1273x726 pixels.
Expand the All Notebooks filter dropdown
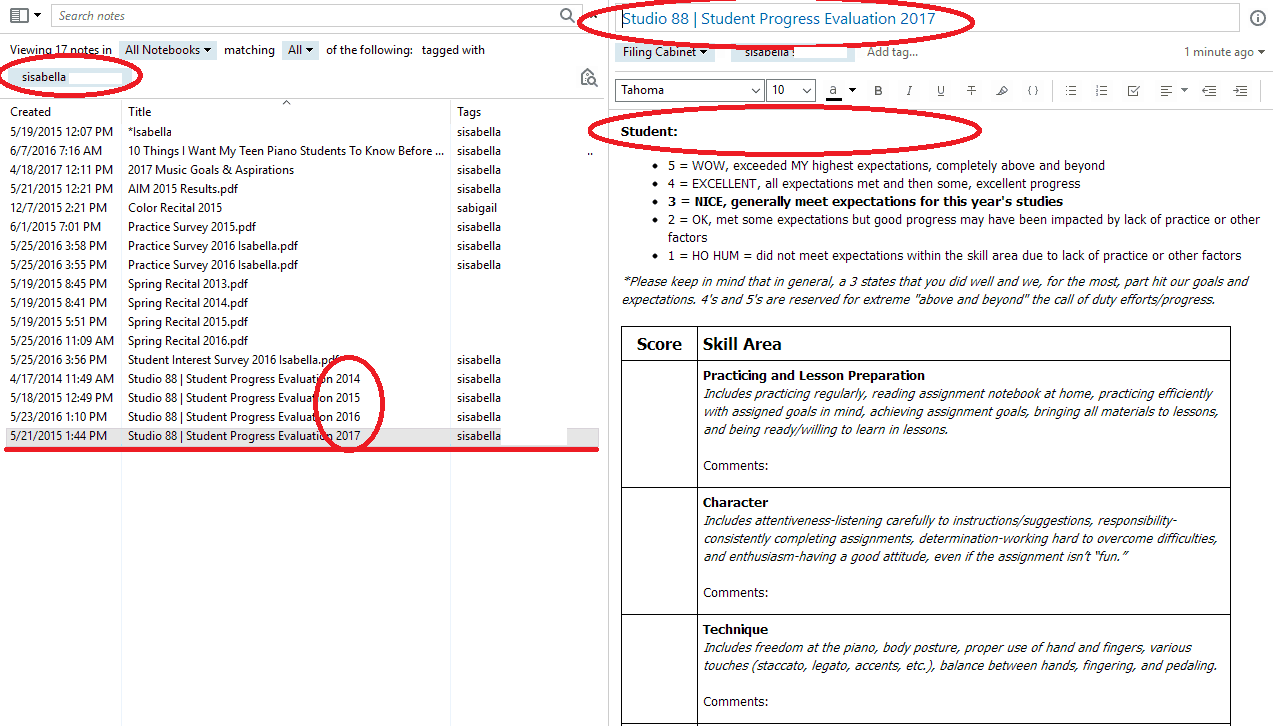[x=167, y=50]
